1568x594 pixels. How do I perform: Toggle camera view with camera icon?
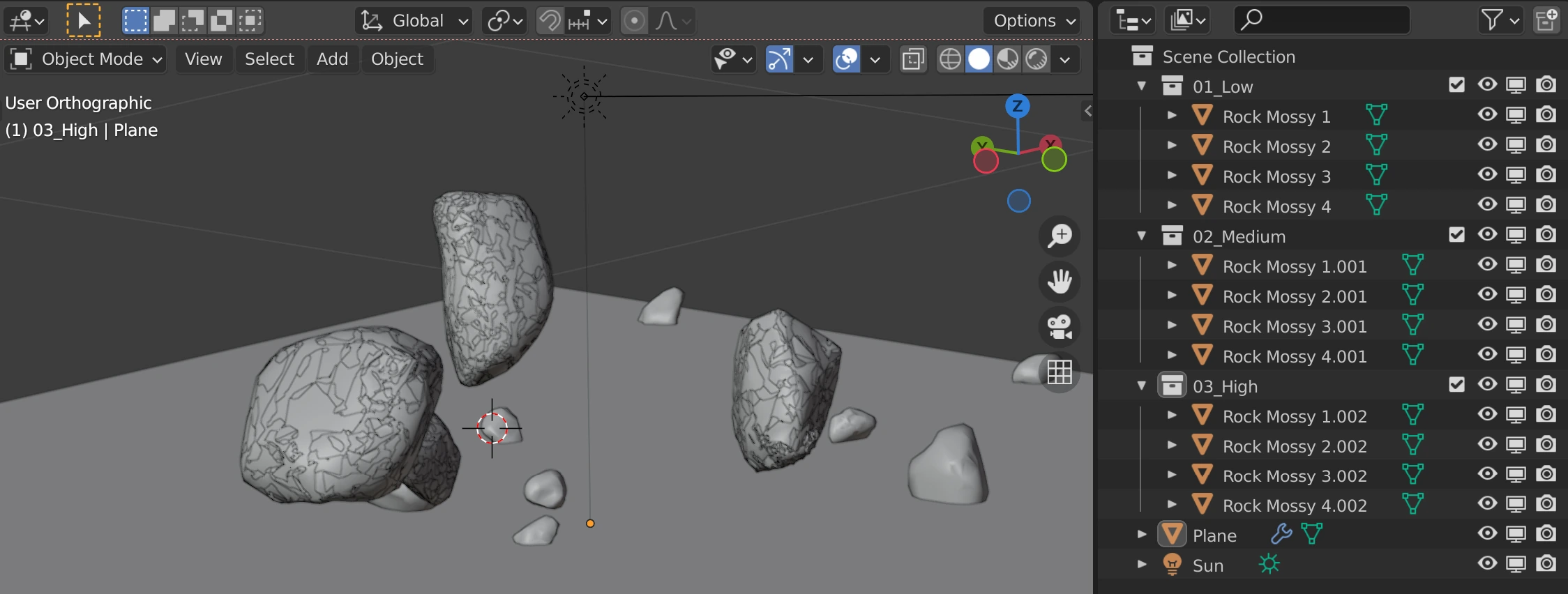(x=1060, y=327)
